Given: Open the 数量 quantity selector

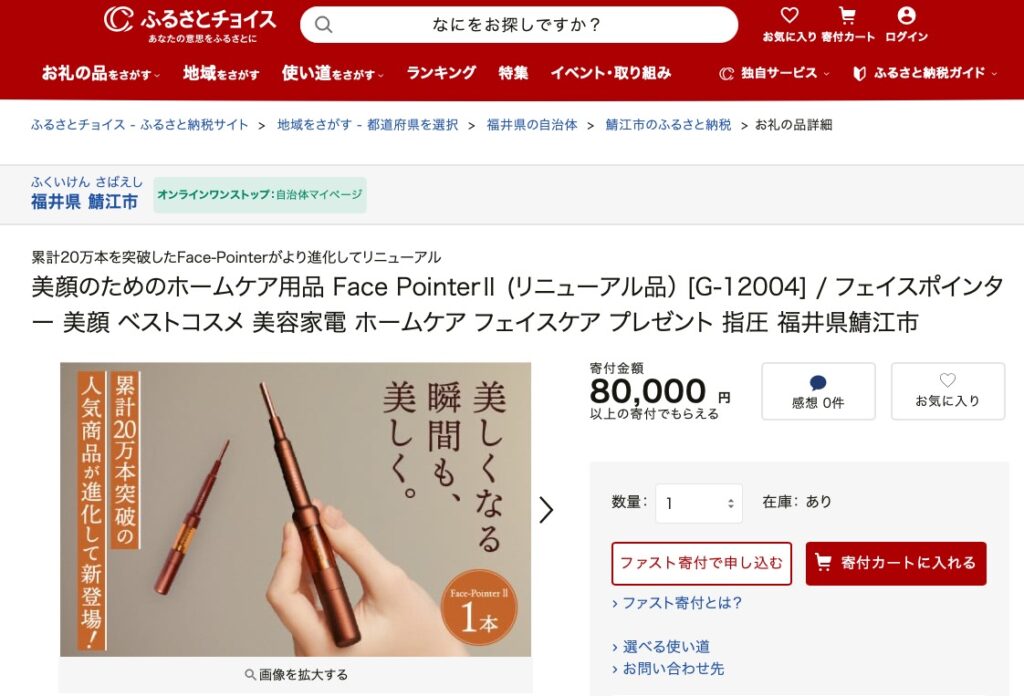Looking at the screenshot, I should (699, 503).
